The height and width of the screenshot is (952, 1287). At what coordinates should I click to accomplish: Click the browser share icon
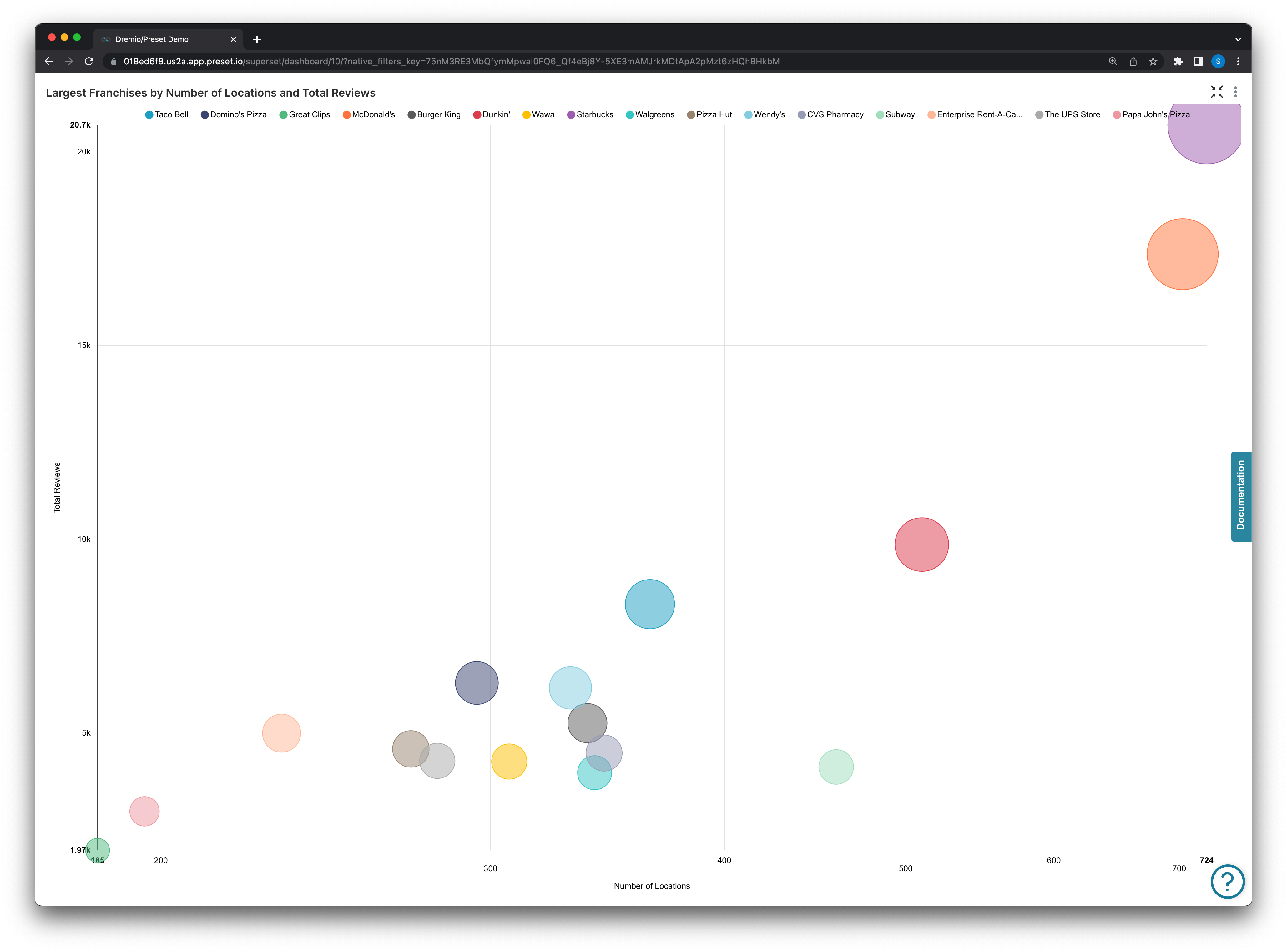[1133, 62]
